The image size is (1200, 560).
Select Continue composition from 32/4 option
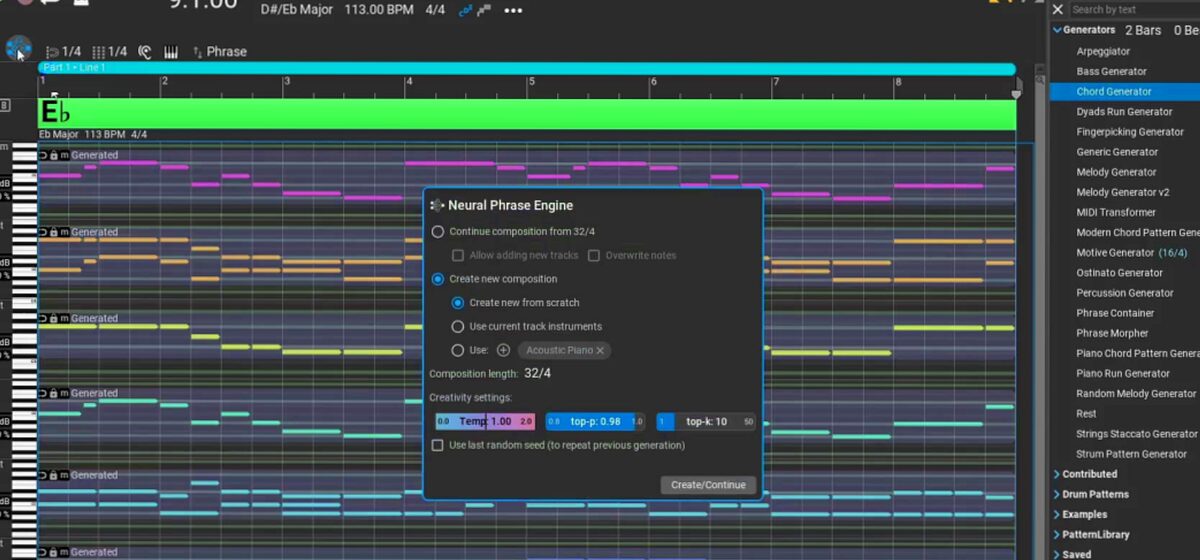click(x=438, y=232)
